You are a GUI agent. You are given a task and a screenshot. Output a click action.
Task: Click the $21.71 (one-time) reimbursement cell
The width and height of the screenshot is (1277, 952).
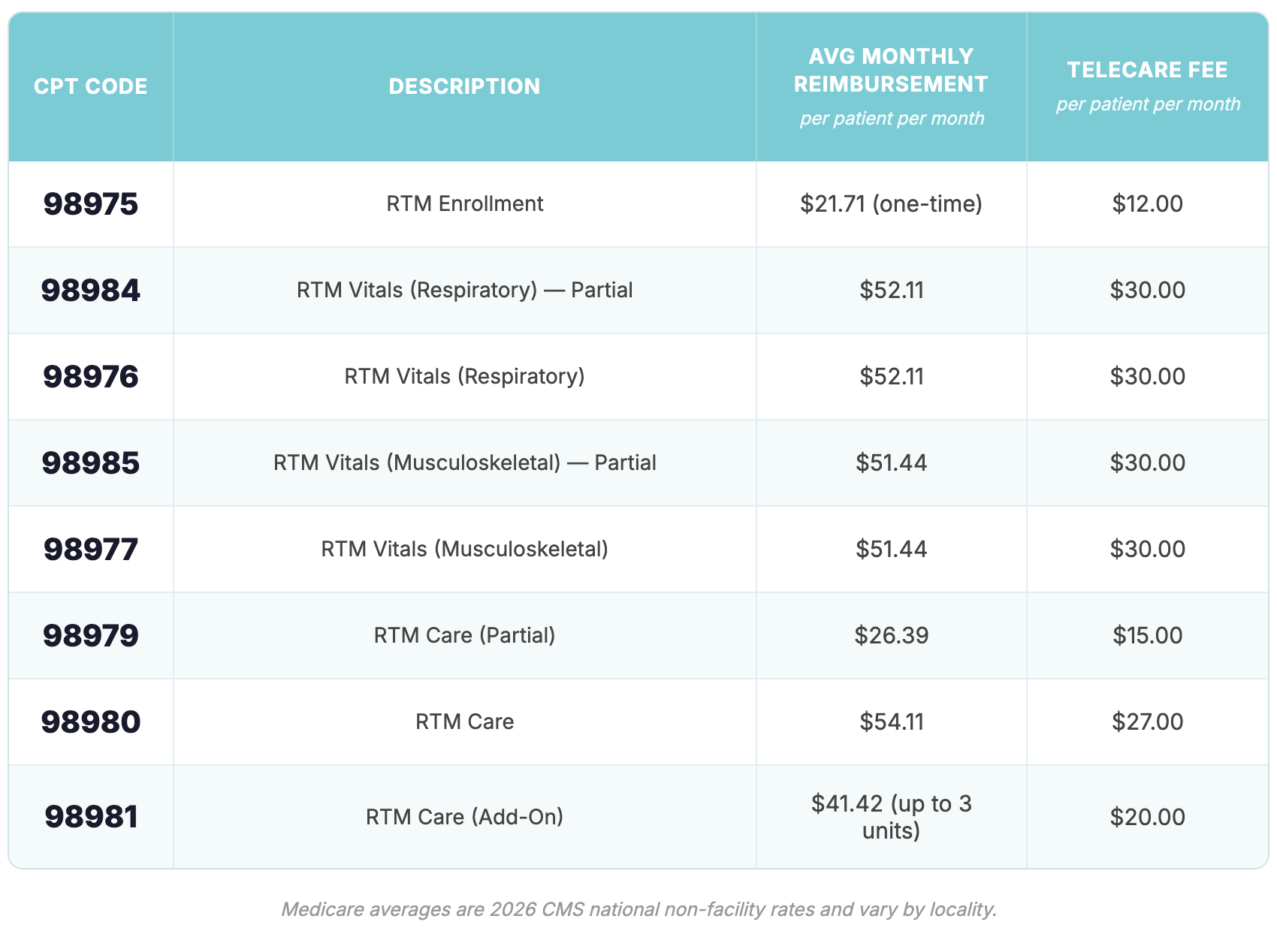[x=891, y=204]
